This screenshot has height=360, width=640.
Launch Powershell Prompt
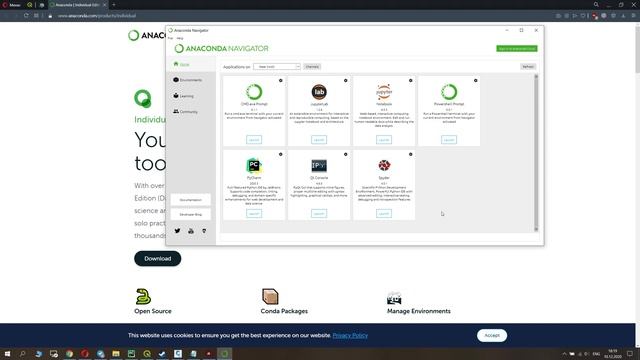point(449,140)
